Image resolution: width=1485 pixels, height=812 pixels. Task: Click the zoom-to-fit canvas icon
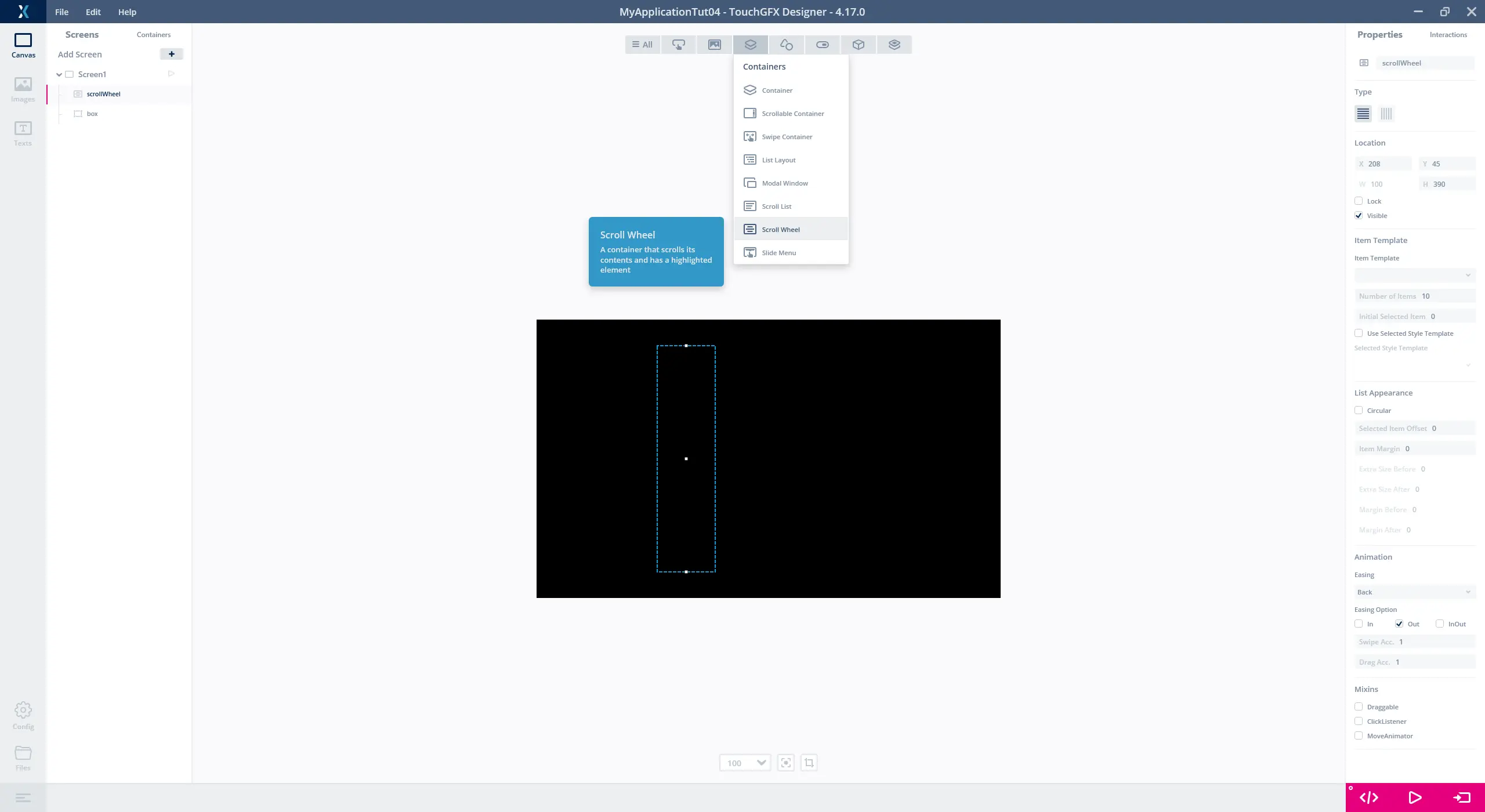pyautogui.click(x=786, y=763)
